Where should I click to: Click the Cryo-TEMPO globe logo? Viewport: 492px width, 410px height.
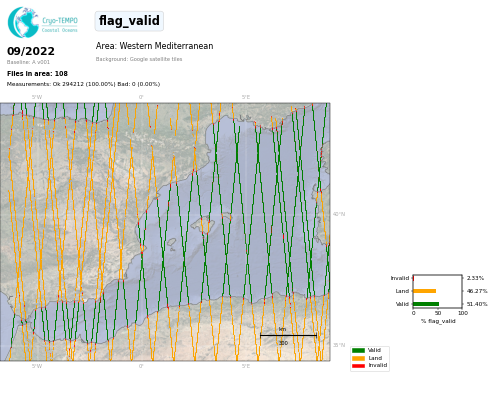coord(23,22)
